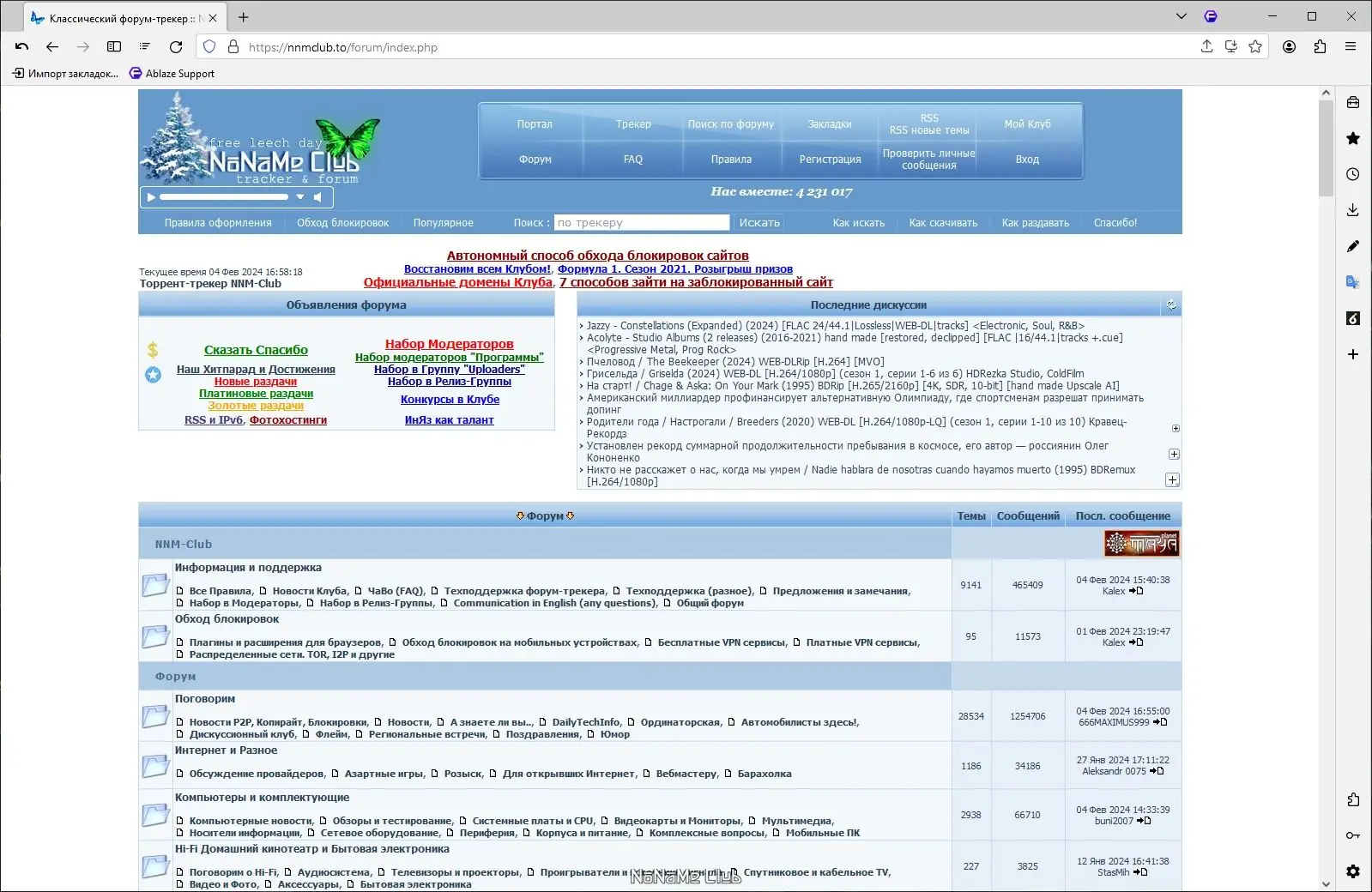The width and height of the screenshot is (1372, 892).
Task: Play the NoNaMe Club audio player
Action: point(151,197)
